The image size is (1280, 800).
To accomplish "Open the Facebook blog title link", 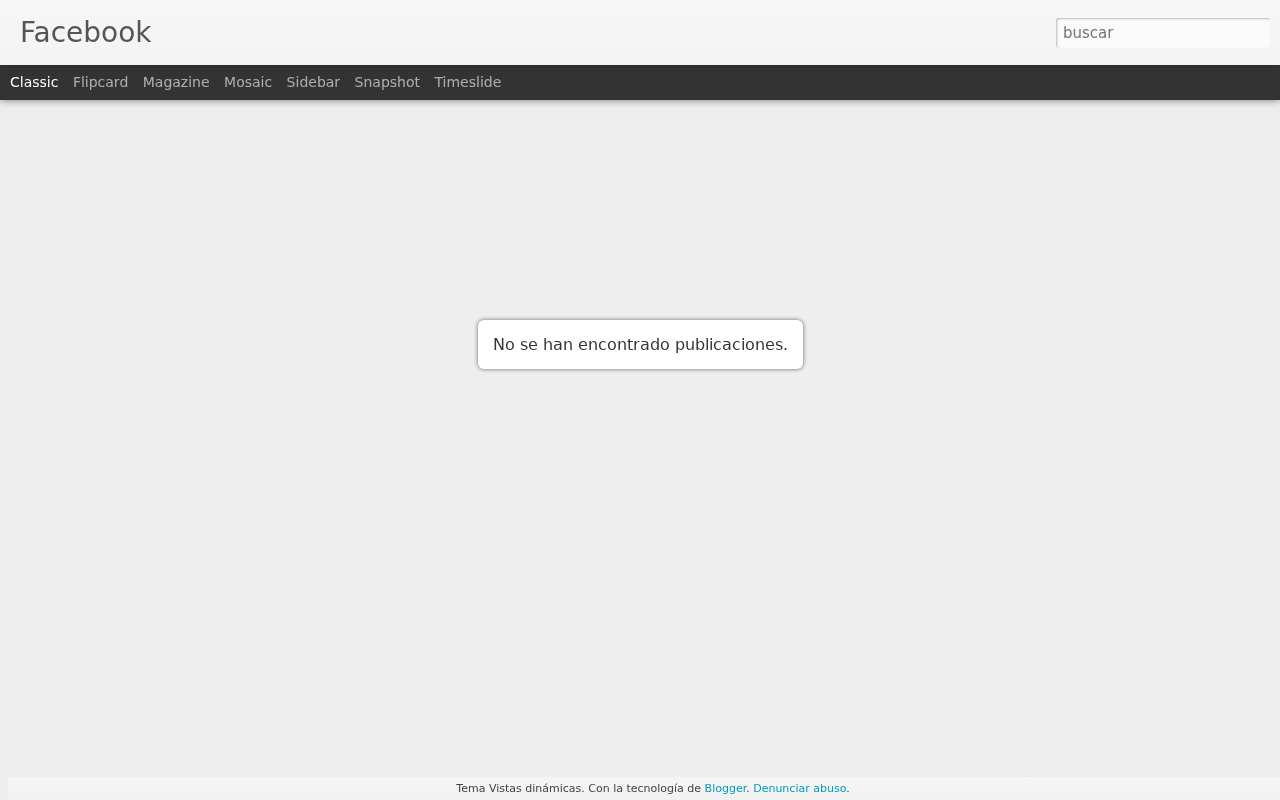I will pos(86,32).
